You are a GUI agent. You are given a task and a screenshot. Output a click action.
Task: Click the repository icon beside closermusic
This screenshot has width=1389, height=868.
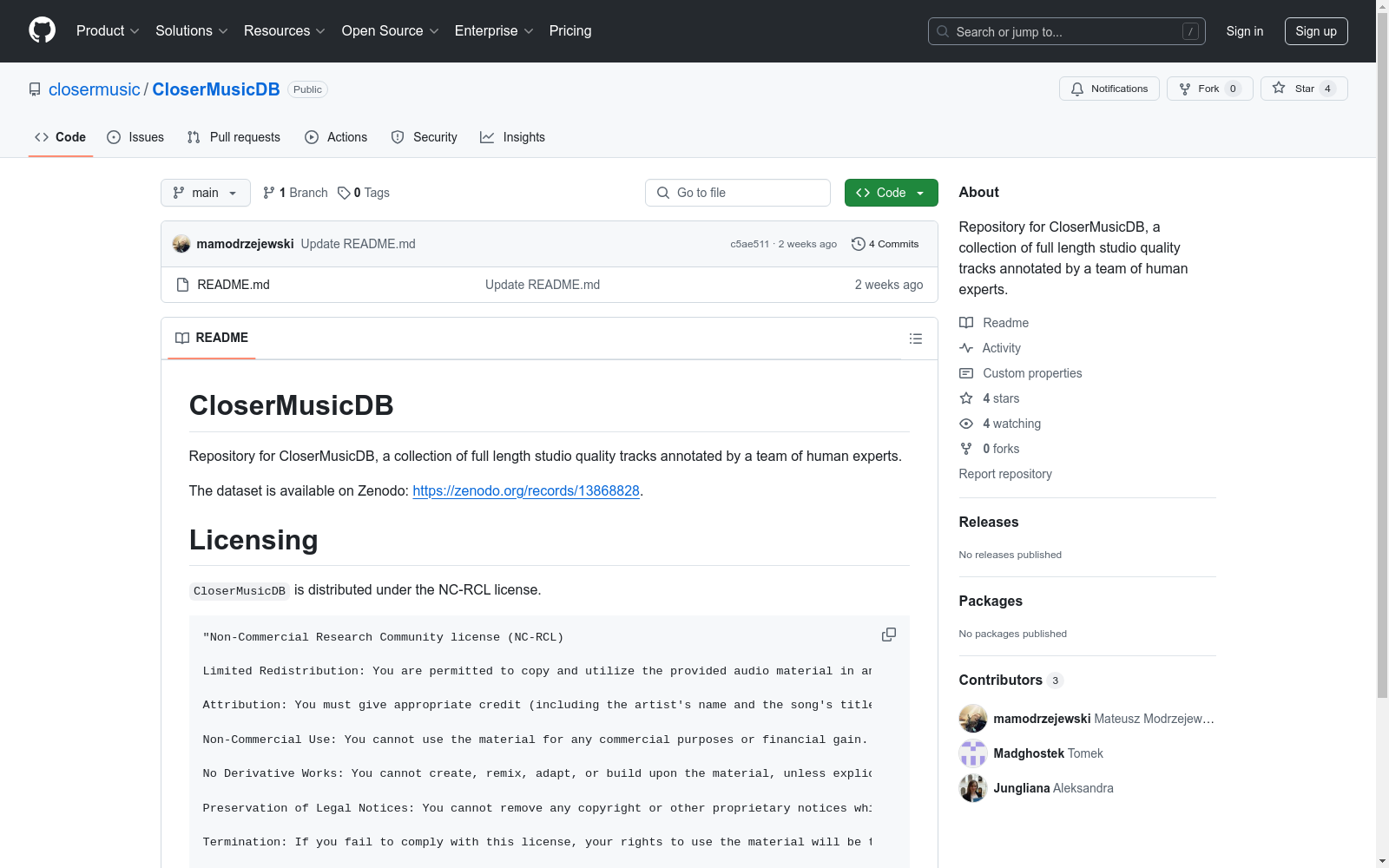click(x=35, y=89)
